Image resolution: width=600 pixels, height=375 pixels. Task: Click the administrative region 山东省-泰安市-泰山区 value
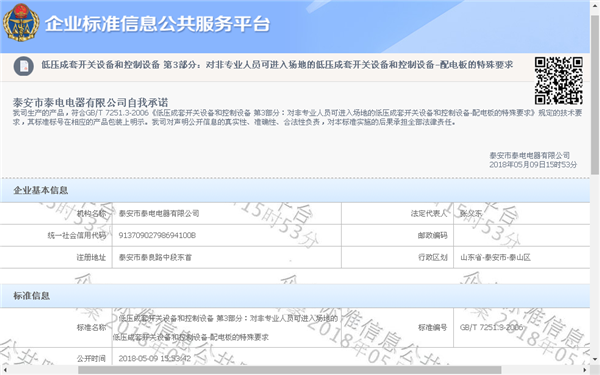click(x=495, y=258)
